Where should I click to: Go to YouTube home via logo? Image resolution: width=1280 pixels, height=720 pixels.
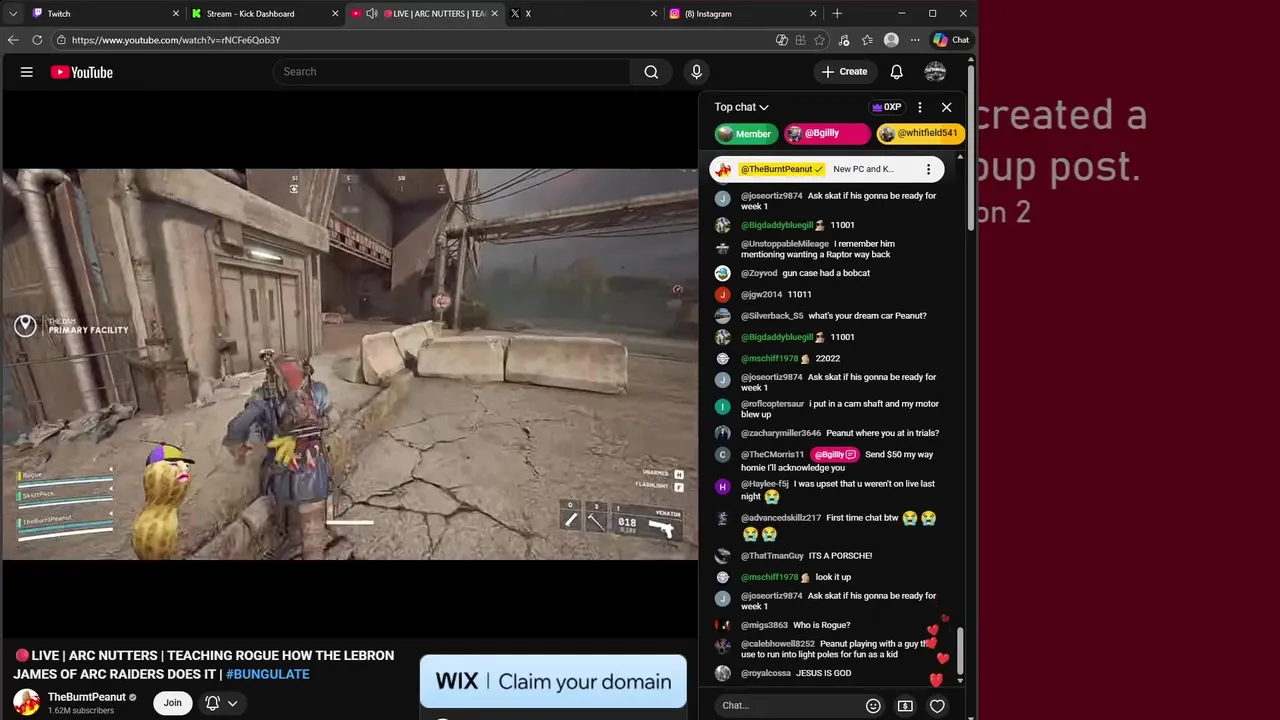pyautogui.click(x=82, y=72)
